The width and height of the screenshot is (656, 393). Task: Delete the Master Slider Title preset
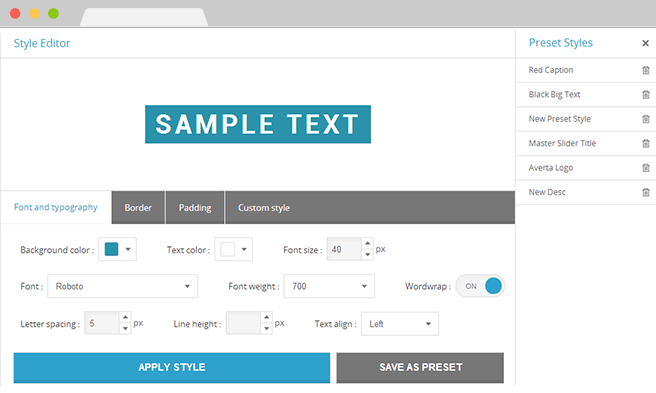tap(646, 144)
